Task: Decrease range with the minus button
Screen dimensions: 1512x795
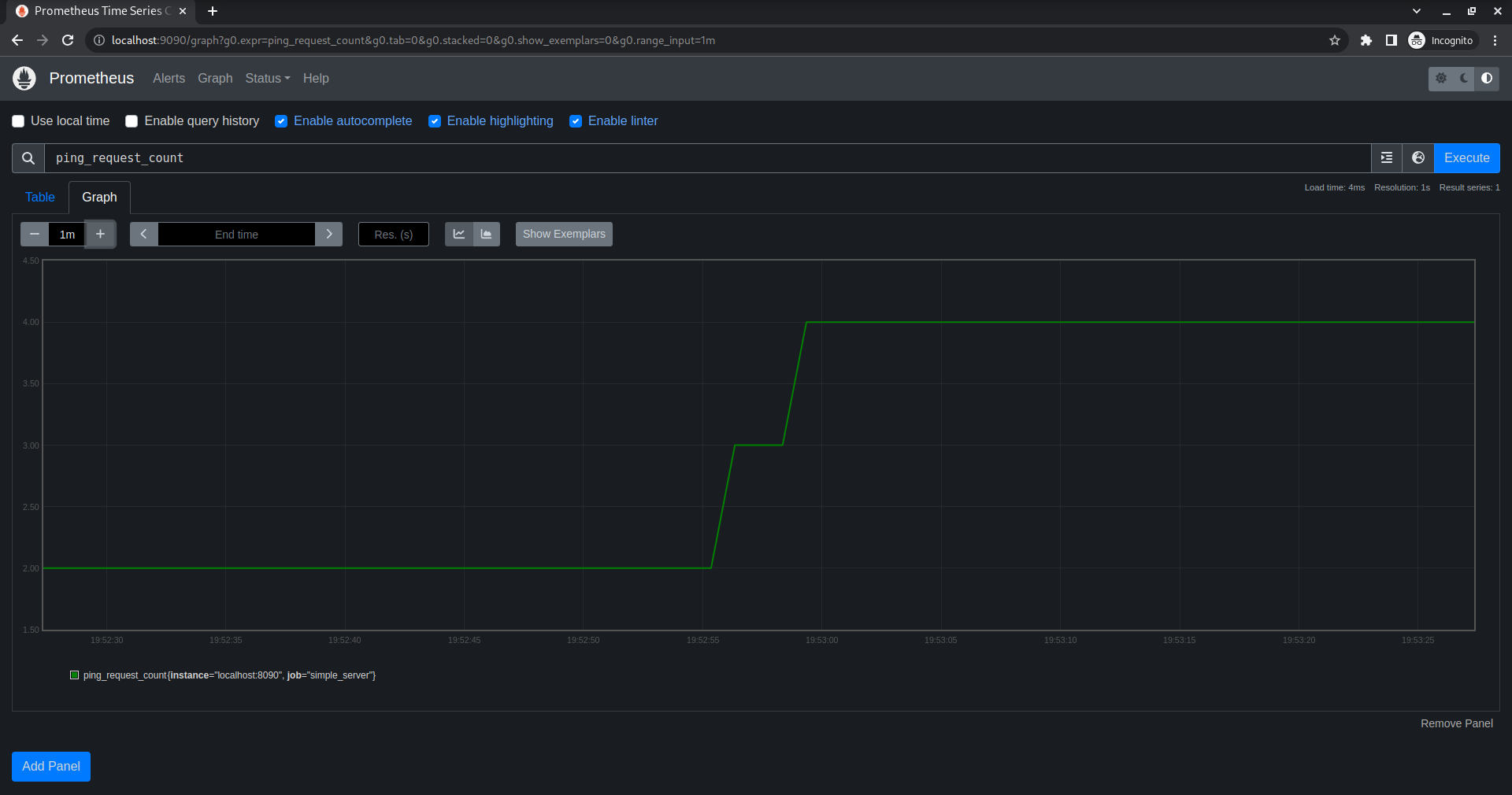Action: [x=35, y=235]
